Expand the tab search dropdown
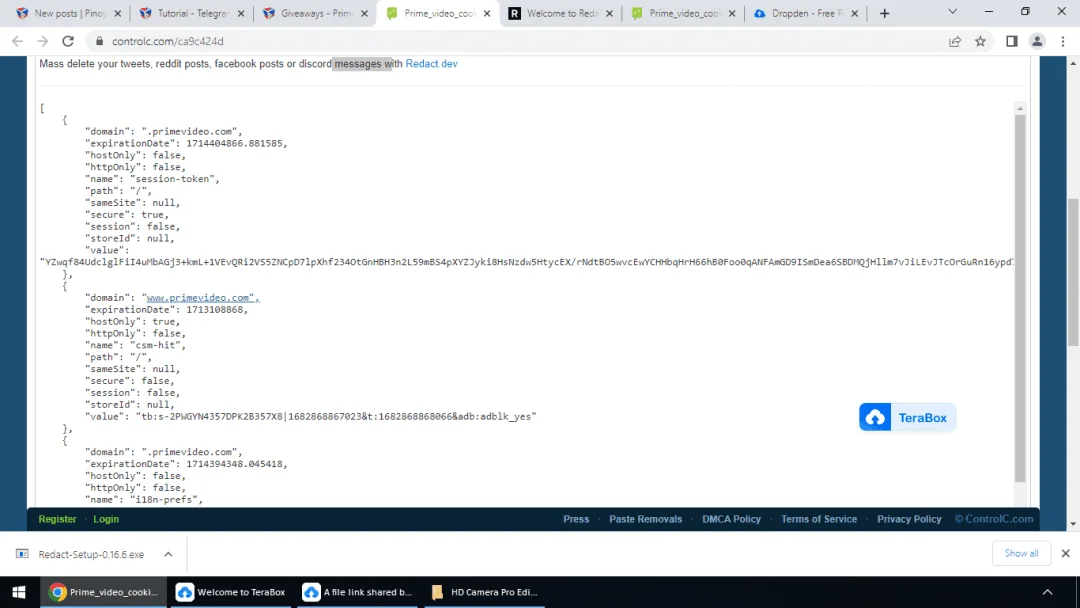1080x608 pixels. pyautogui.click(x=953, y=12)
